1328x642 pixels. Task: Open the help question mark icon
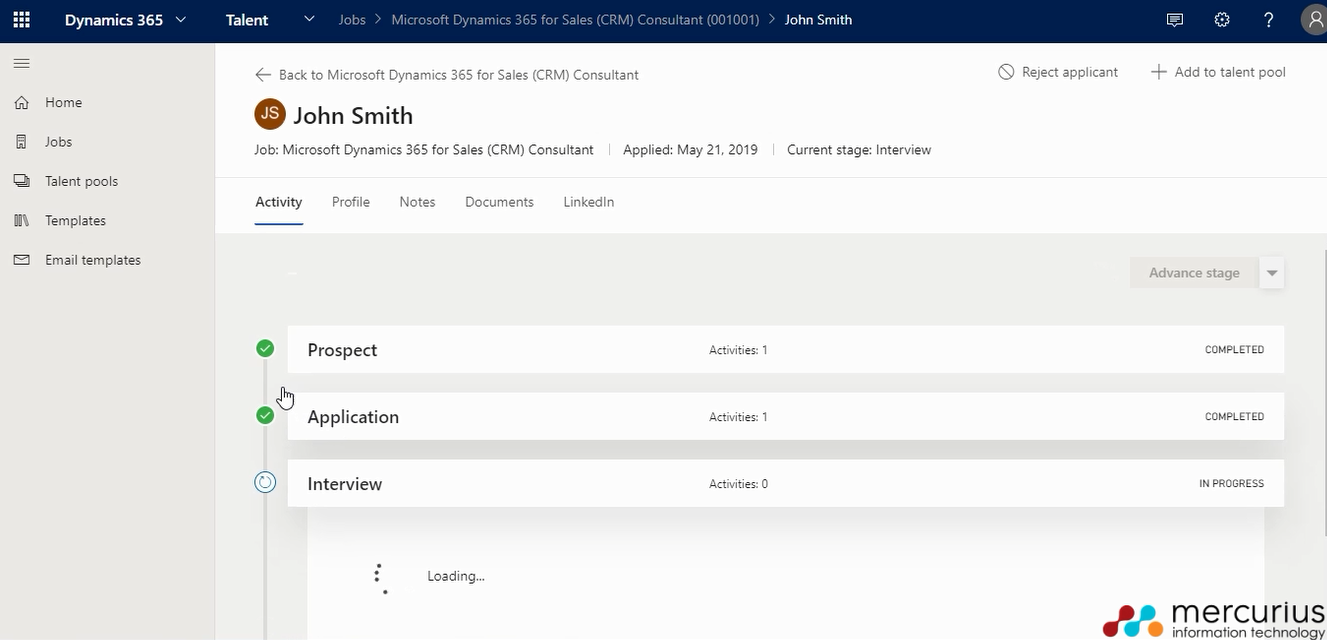point(1269,20)
